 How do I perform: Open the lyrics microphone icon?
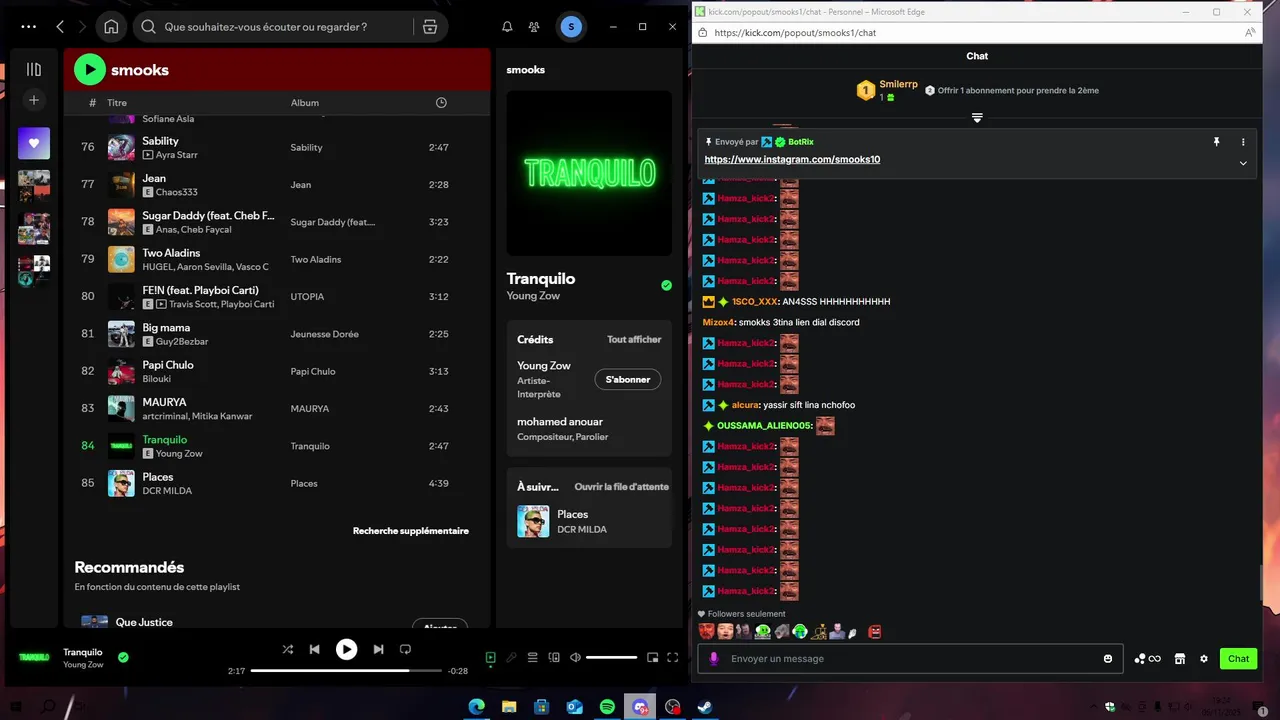coord(511,657)
